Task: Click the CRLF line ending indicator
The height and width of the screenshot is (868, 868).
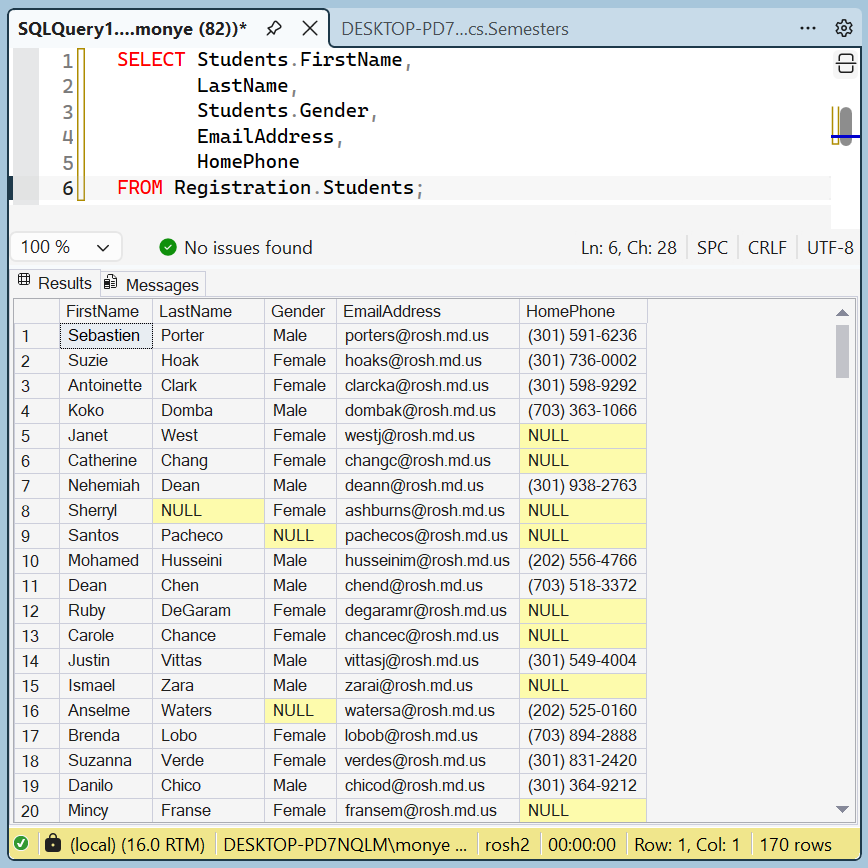Action: pos(767,247)
